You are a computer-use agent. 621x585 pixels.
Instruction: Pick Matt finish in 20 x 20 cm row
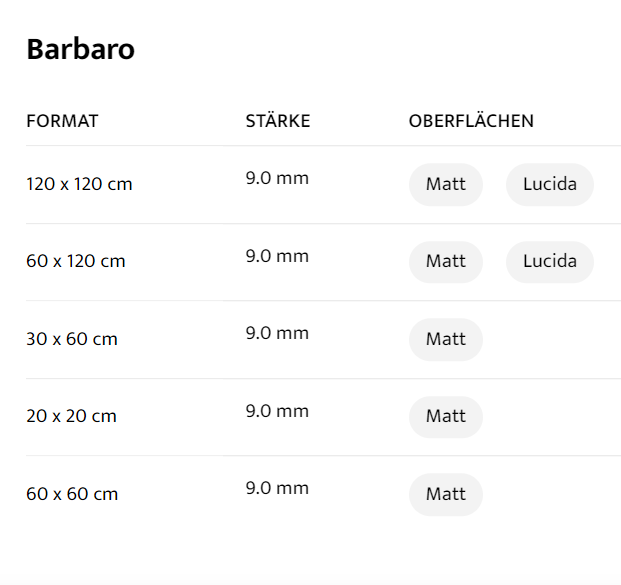tap(445, 417)
